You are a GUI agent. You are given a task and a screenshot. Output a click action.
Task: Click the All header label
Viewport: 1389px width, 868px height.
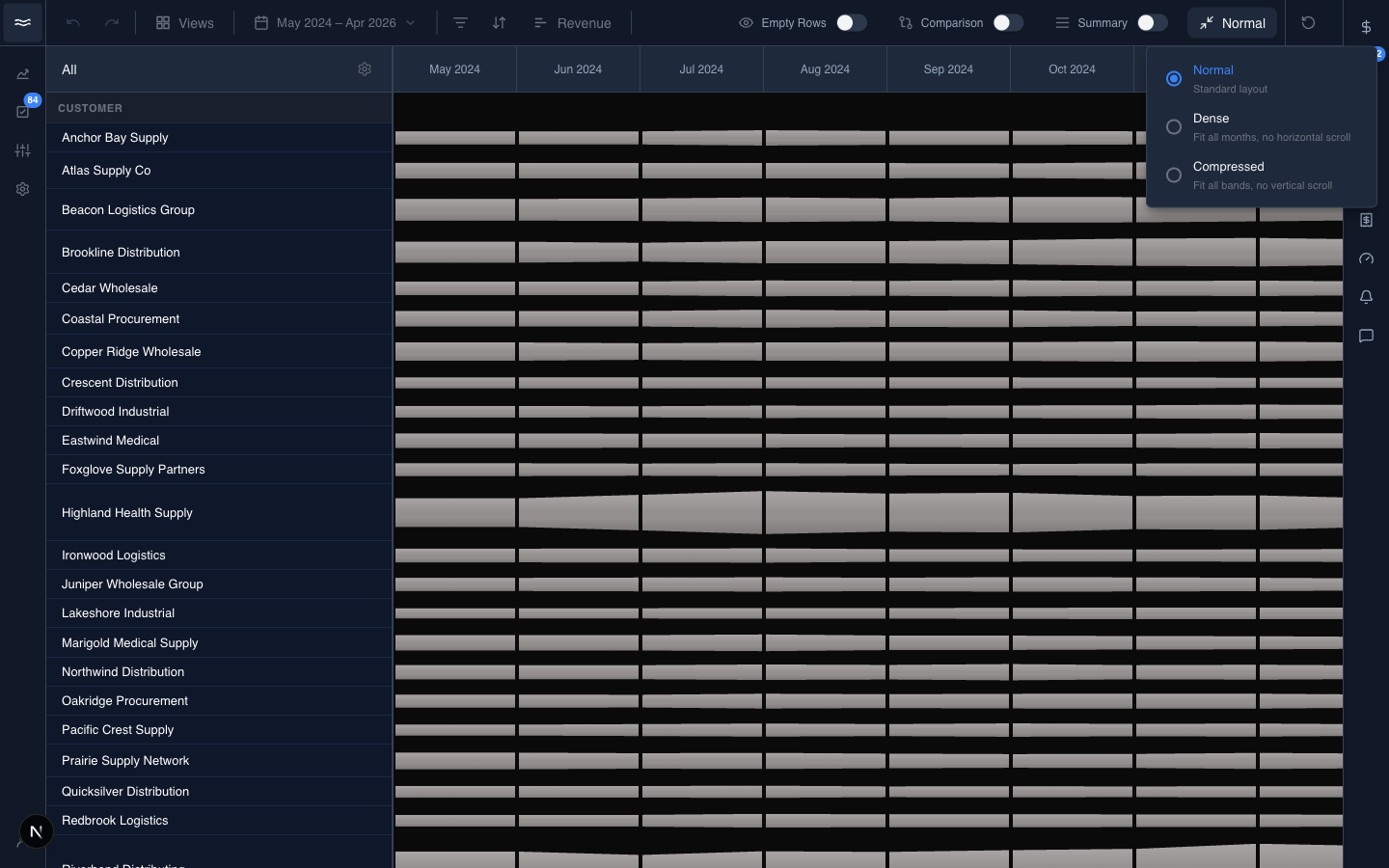(69, 69)
